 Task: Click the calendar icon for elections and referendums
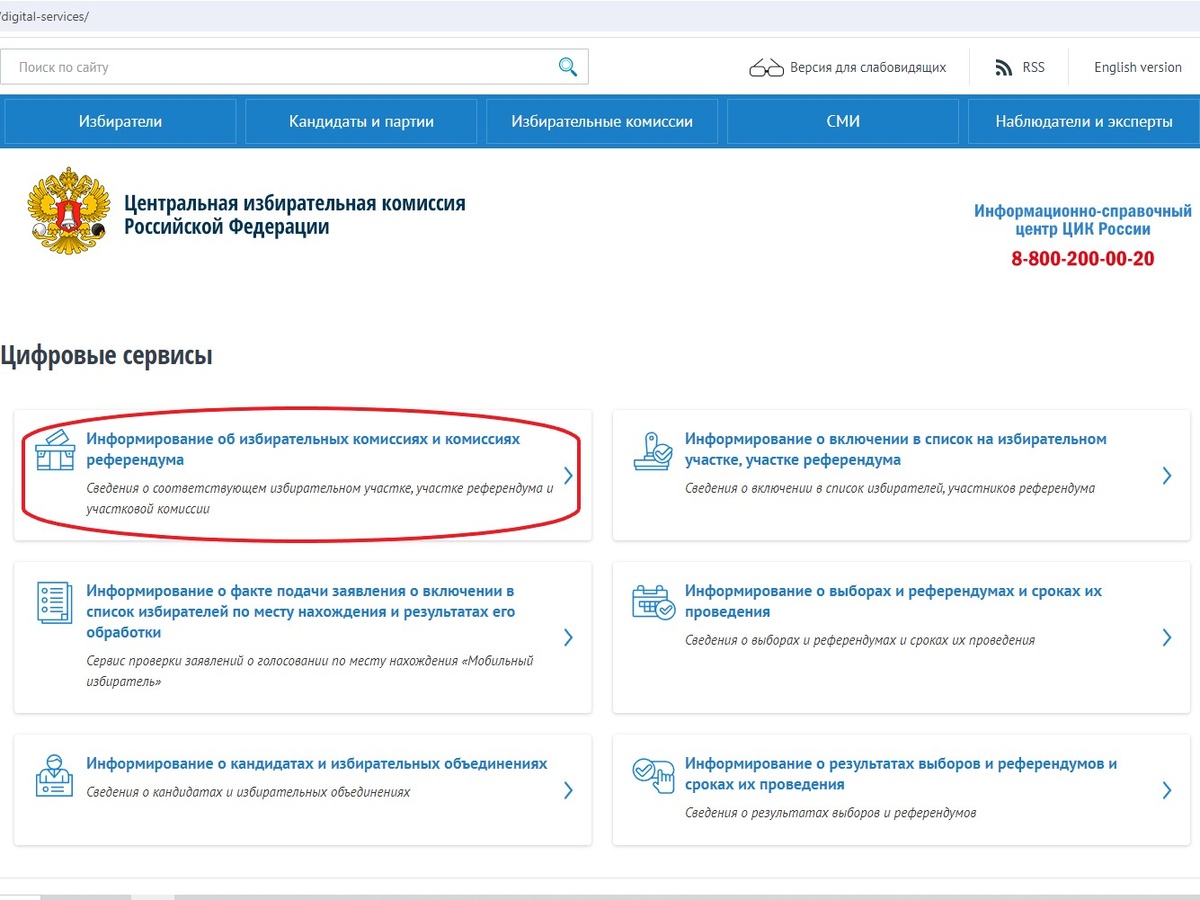pos(653,601)
